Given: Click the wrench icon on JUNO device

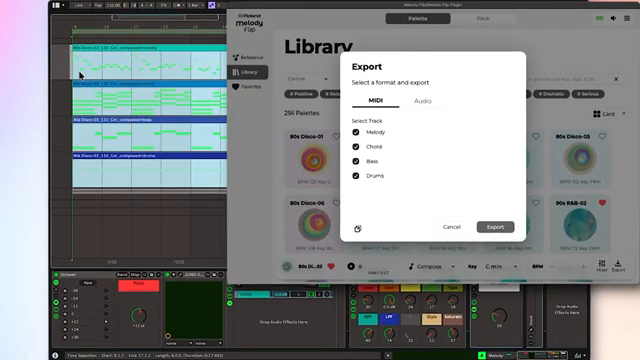Looking at the screenshot, I should [180, 275].
